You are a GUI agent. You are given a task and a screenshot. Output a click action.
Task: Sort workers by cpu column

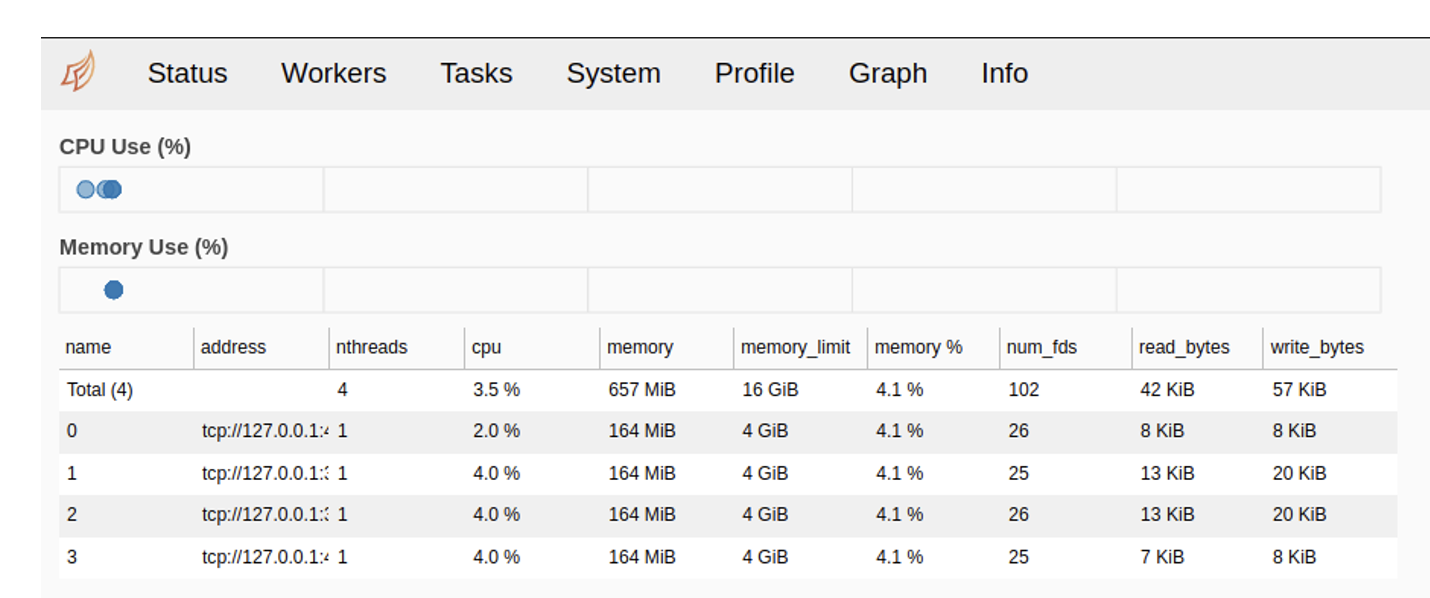(486, 347)
